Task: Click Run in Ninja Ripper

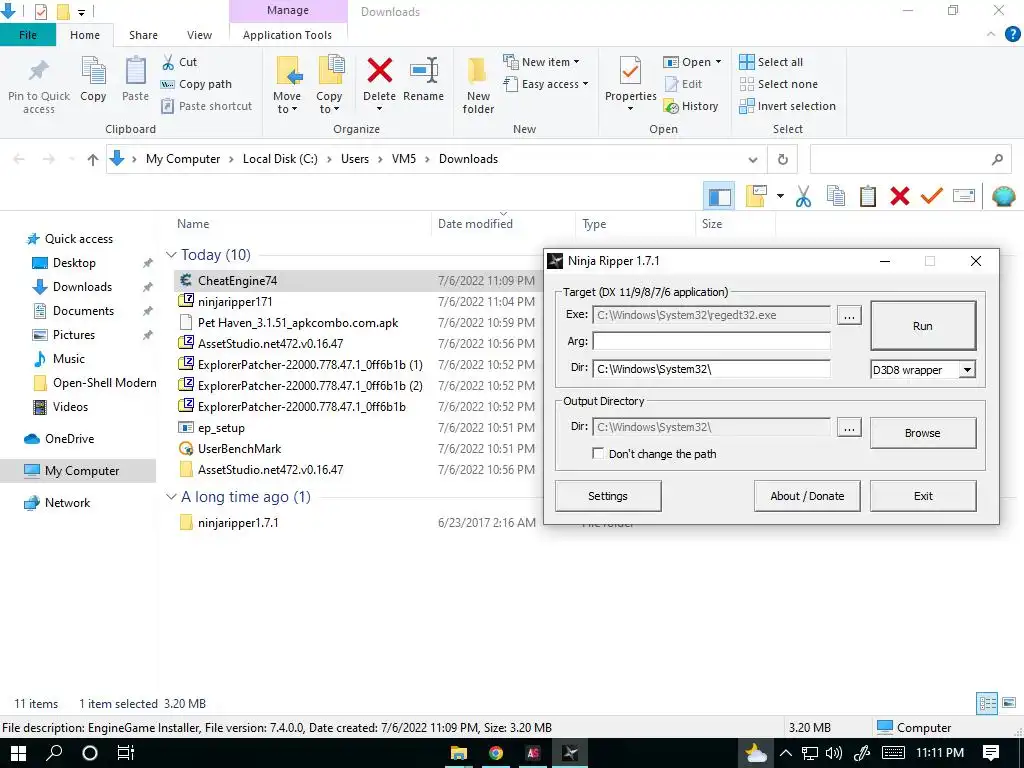Action: click(923, 326)
